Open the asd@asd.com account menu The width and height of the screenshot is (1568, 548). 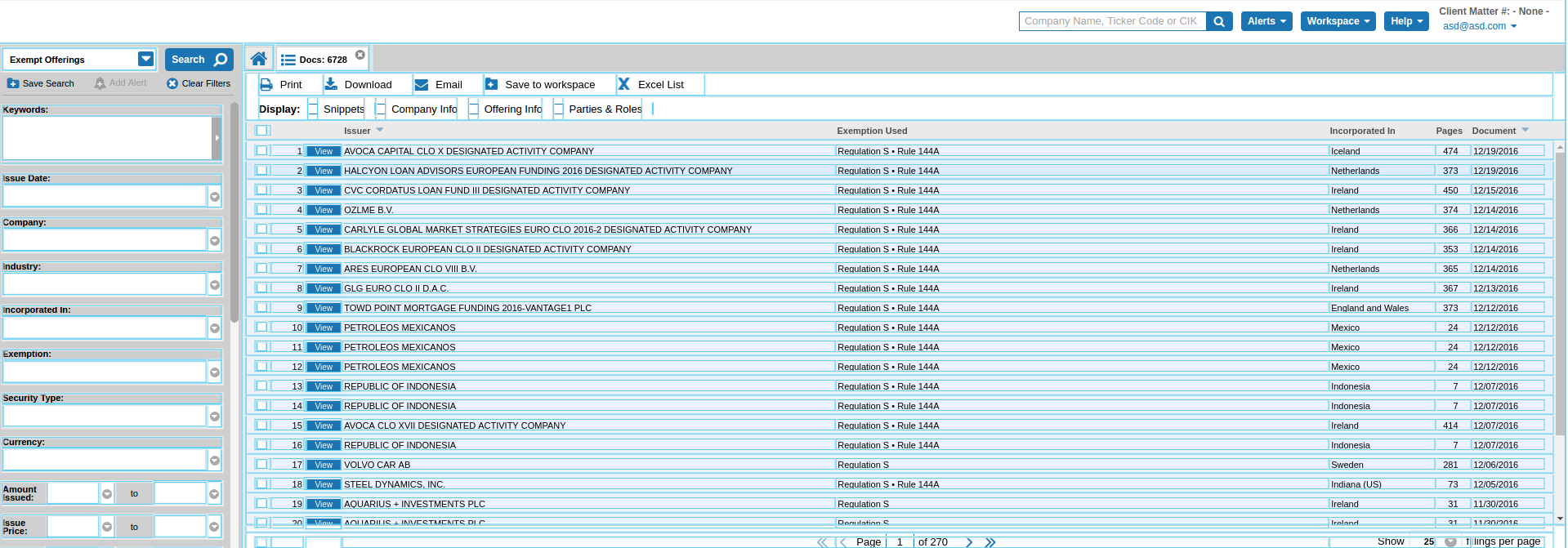(1480, 26)
